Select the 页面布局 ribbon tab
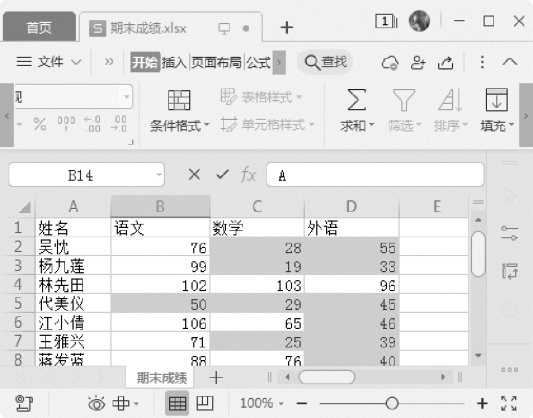This screenshot has width=533, height=418. [x=216, y=63]
